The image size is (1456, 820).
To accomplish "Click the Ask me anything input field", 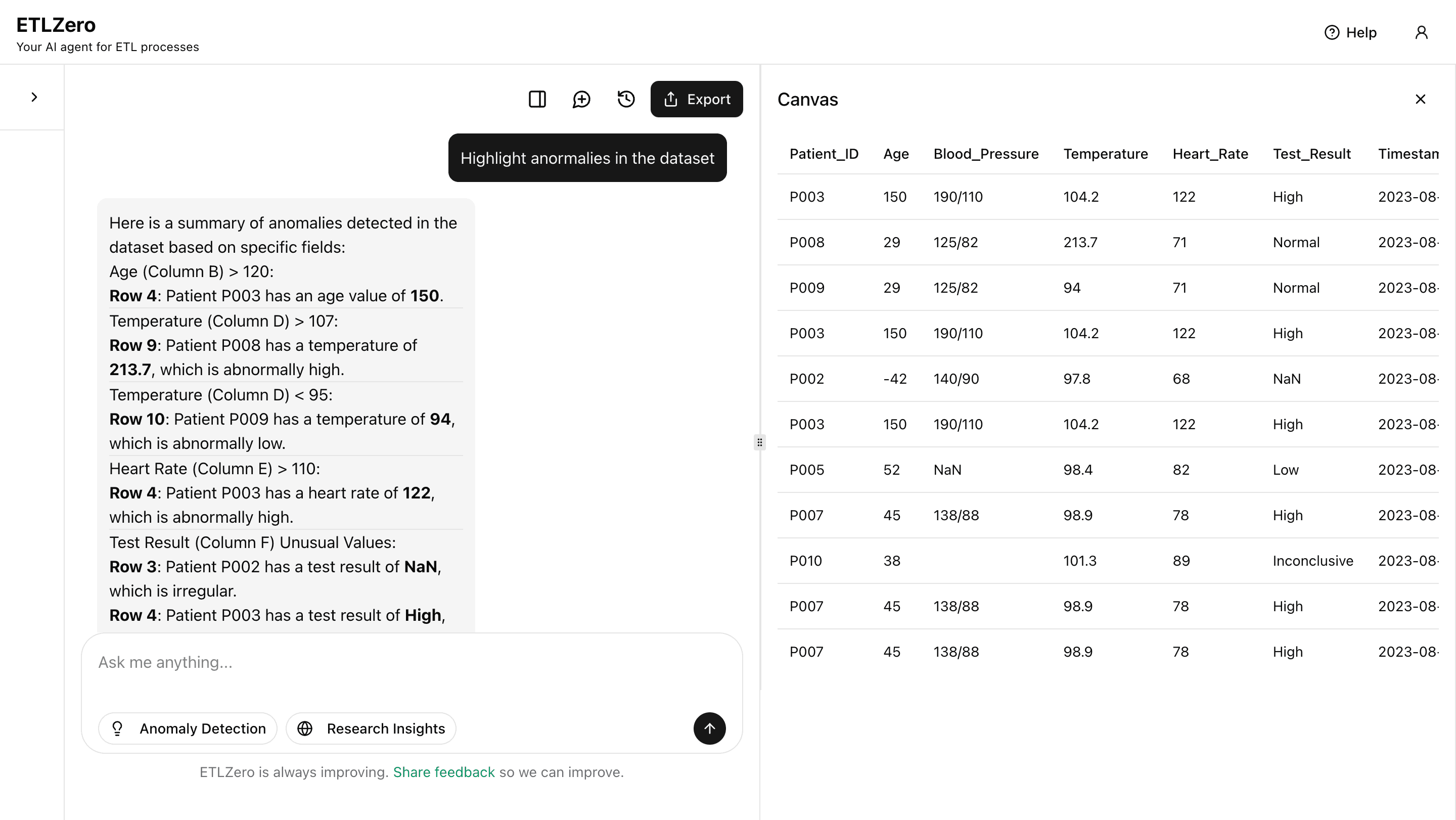I will point(412,662).
